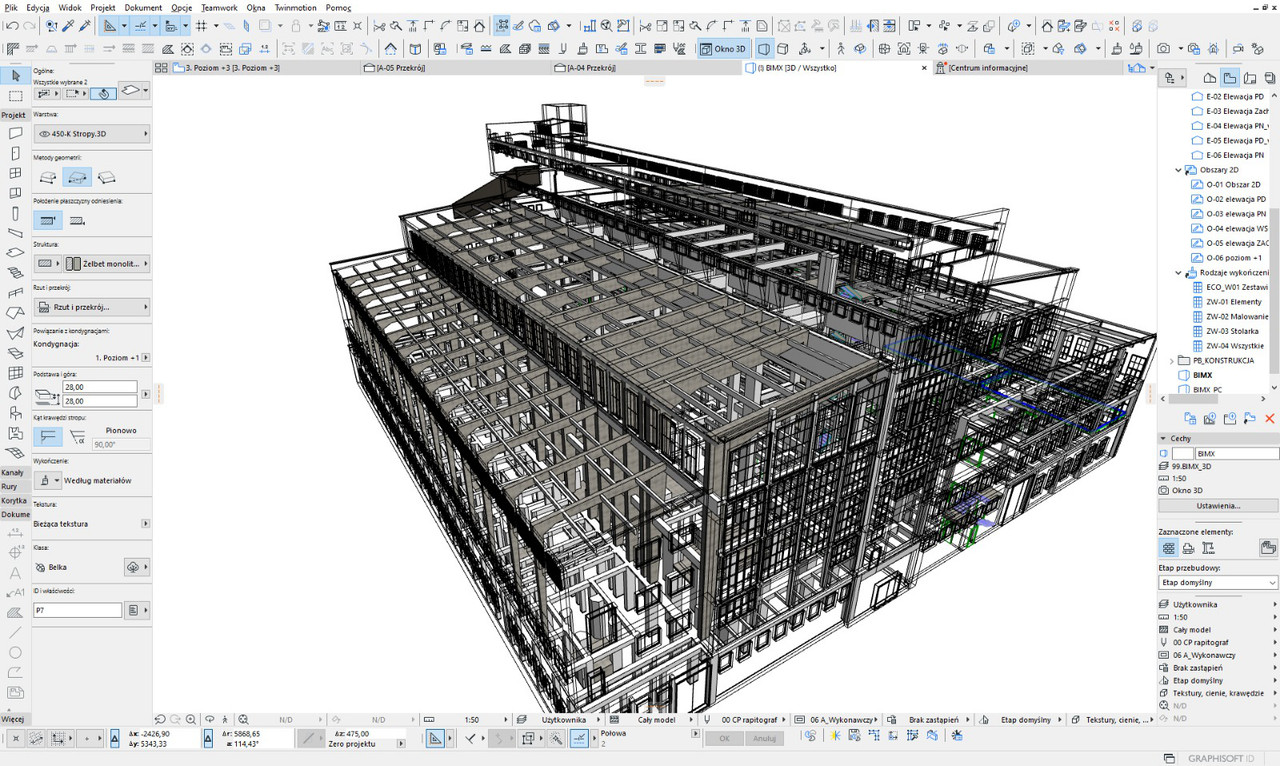Open the Dokument menu

click(143, 7)
